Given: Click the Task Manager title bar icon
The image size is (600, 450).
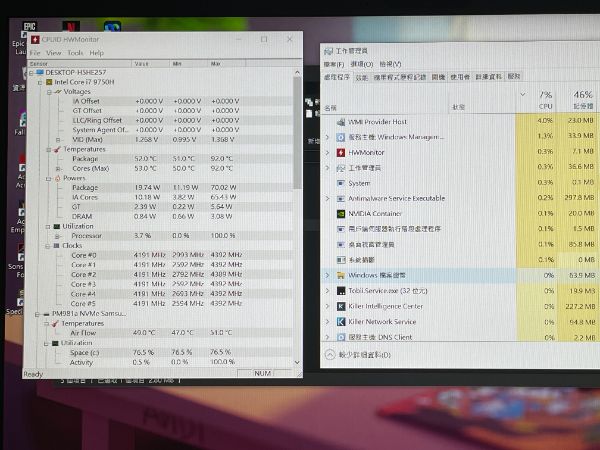Looking at the screenshot, I should pos(328,51).
